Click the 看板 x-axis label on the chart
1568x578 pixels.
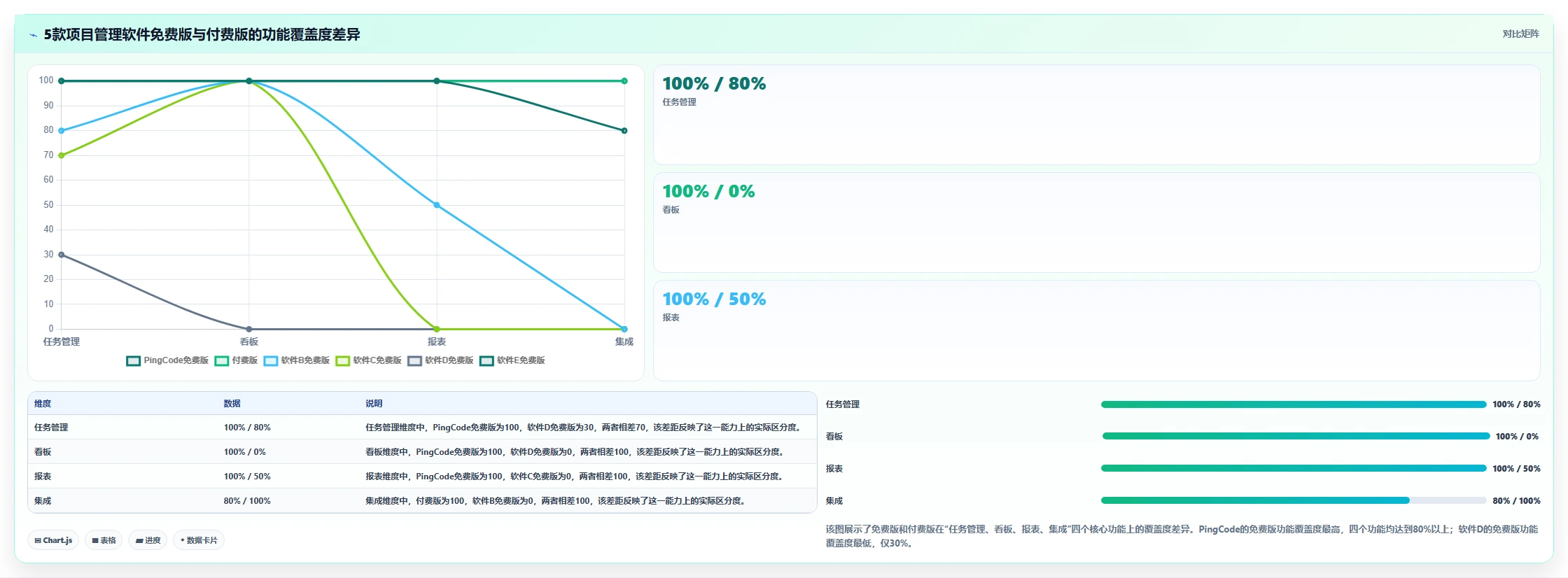coord(249,341)
